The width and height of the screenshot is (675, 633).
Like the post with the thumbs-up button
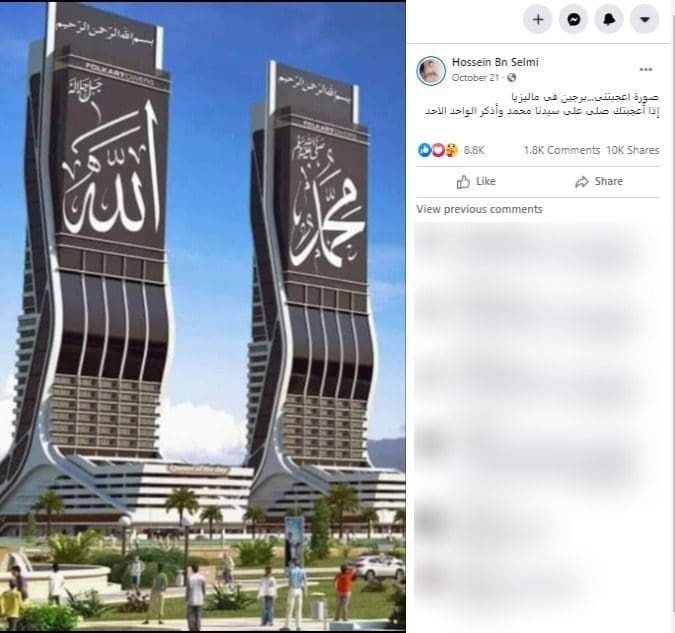pos(476,182)
